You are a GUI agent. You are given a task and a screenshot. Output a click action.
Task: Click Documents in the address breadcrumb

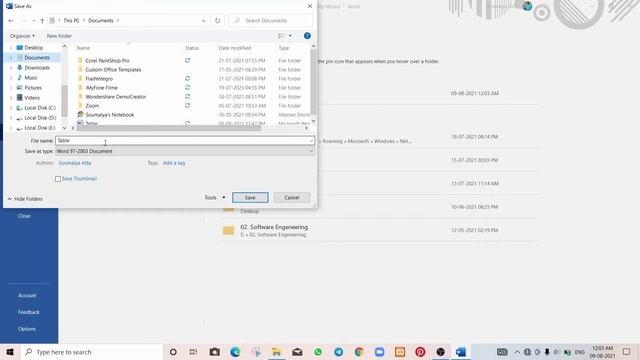(x=101, y=20)
